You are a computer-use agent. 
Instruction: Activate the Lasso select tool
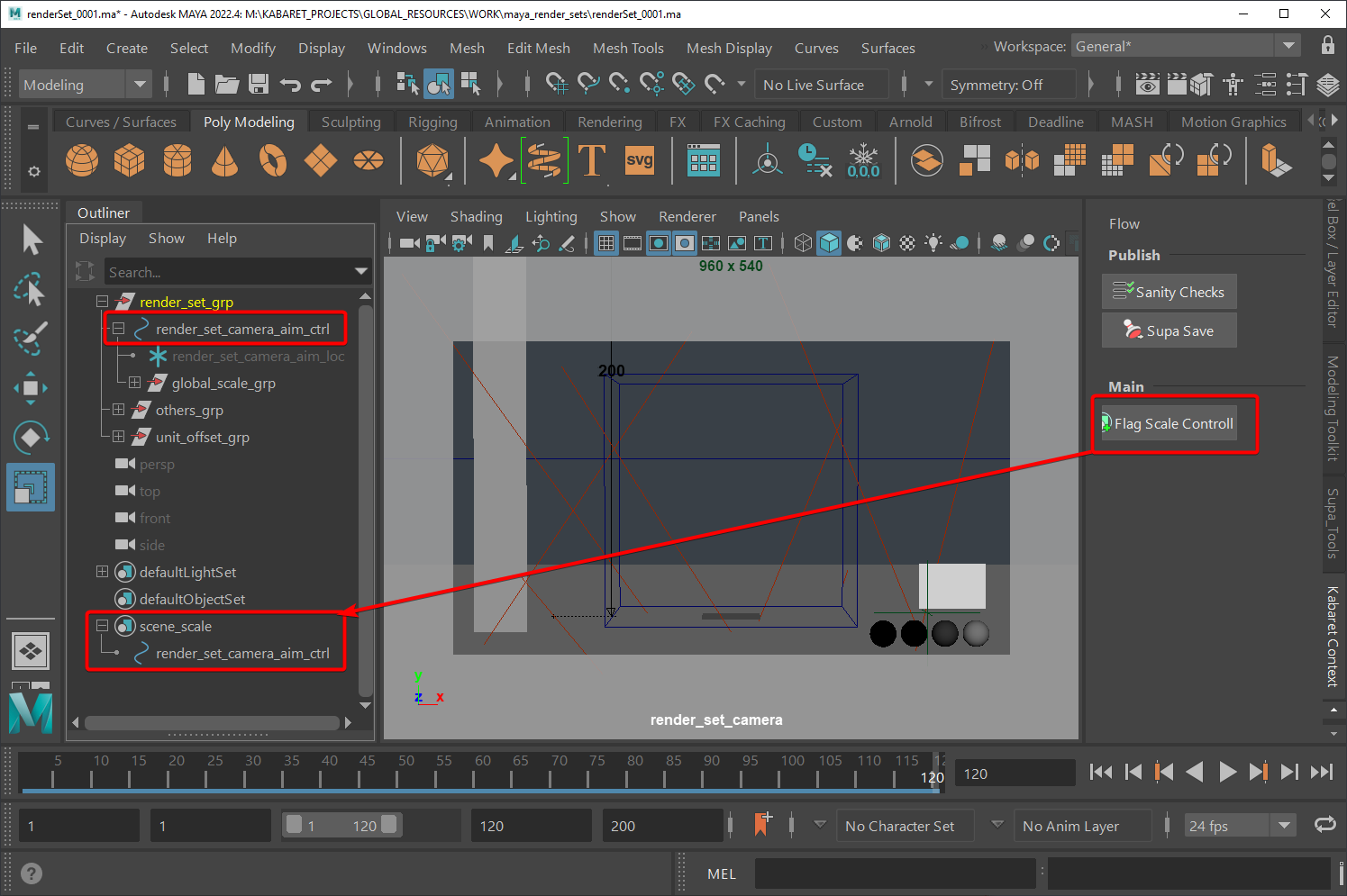(x=30, y=290)
